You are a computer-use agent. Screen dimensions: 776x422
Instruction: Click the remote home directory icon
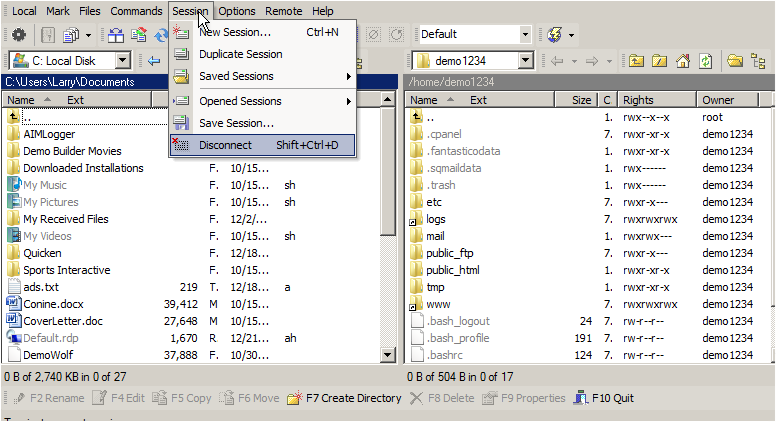683,61
